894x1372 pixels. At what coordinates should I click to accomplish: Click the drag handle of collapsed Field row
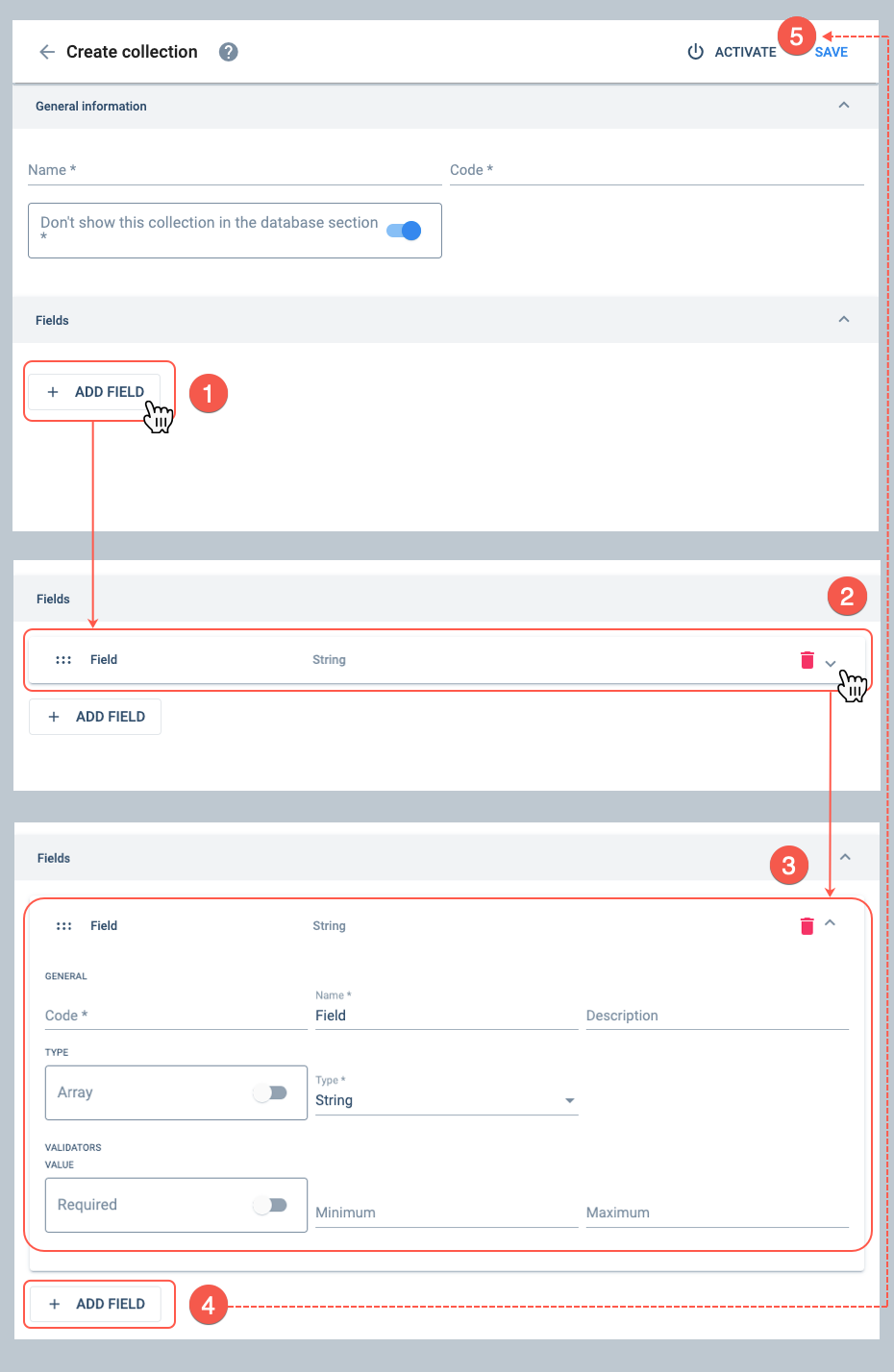tap(63, 660)
